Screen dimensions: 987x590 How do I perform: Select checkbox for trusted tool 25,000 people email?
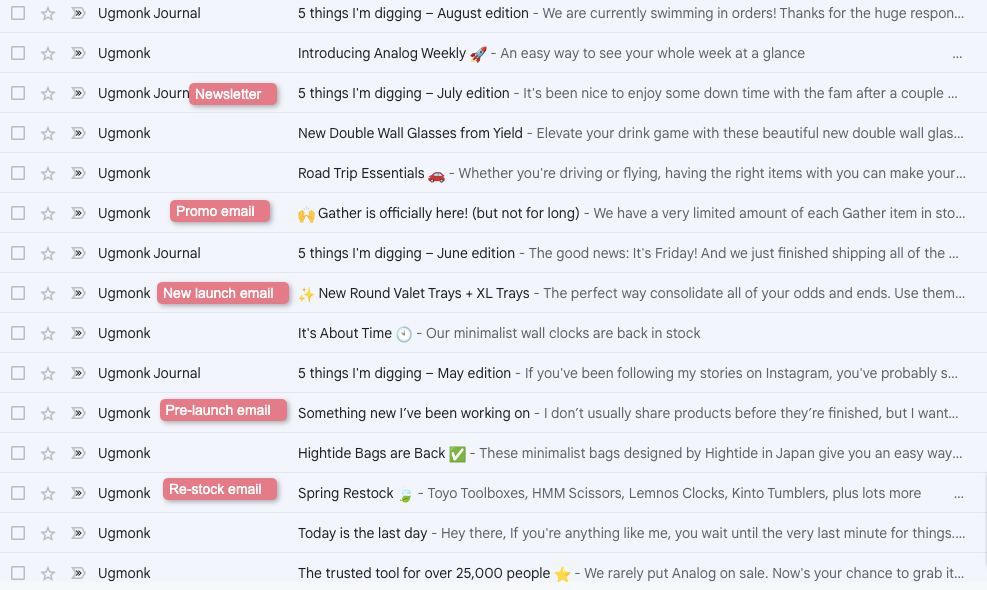coord(18,573)
